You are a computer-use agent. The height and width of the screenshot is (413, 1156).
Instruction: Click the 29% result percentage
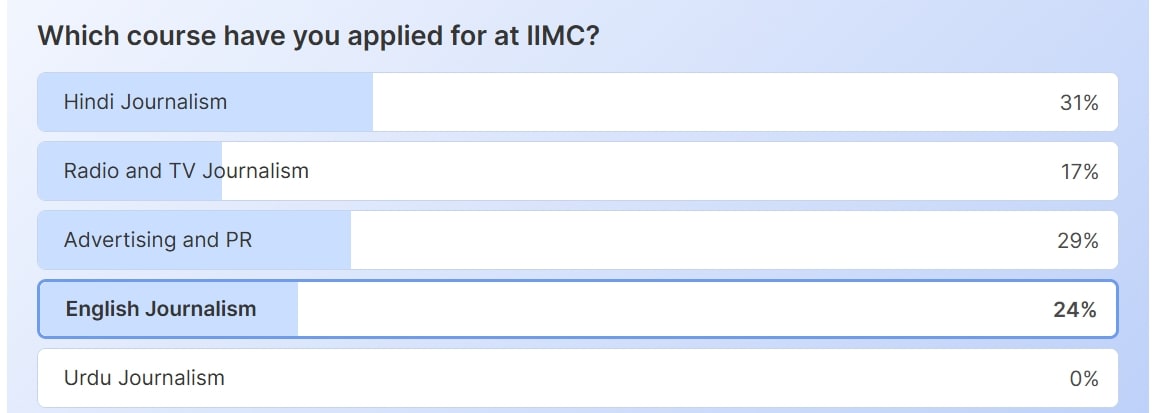click(1079, 241)
